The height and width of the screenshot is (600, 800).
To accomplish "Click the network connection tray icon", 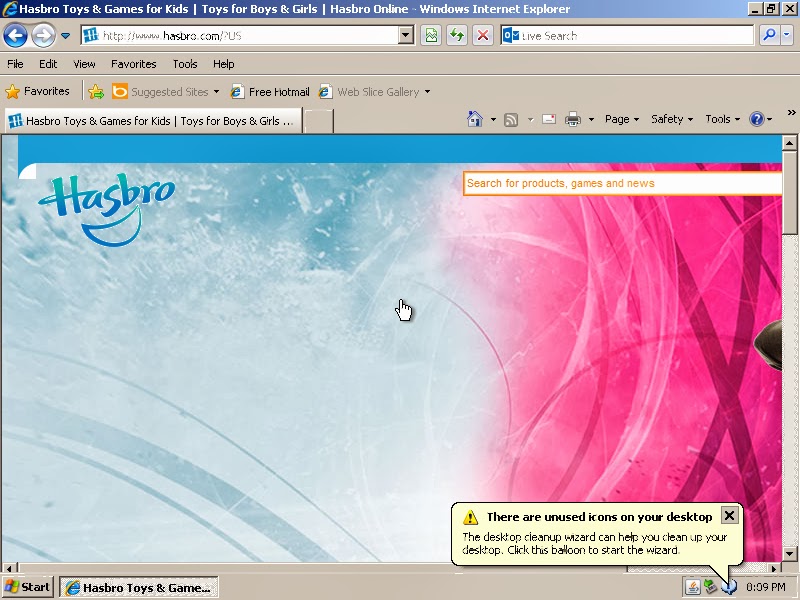I will tap(710, 587).
